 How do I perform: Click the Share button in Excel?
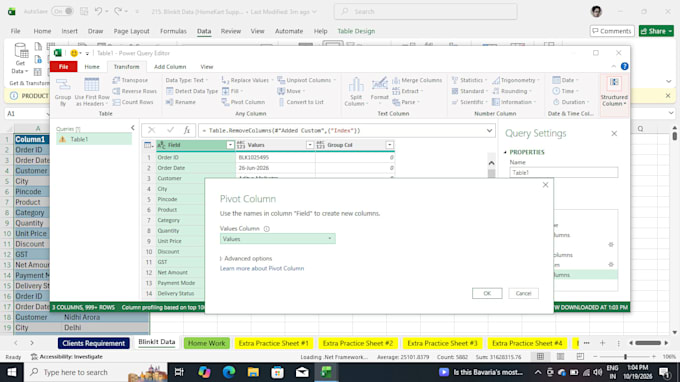pyautogui.click(x=656, y=31)
